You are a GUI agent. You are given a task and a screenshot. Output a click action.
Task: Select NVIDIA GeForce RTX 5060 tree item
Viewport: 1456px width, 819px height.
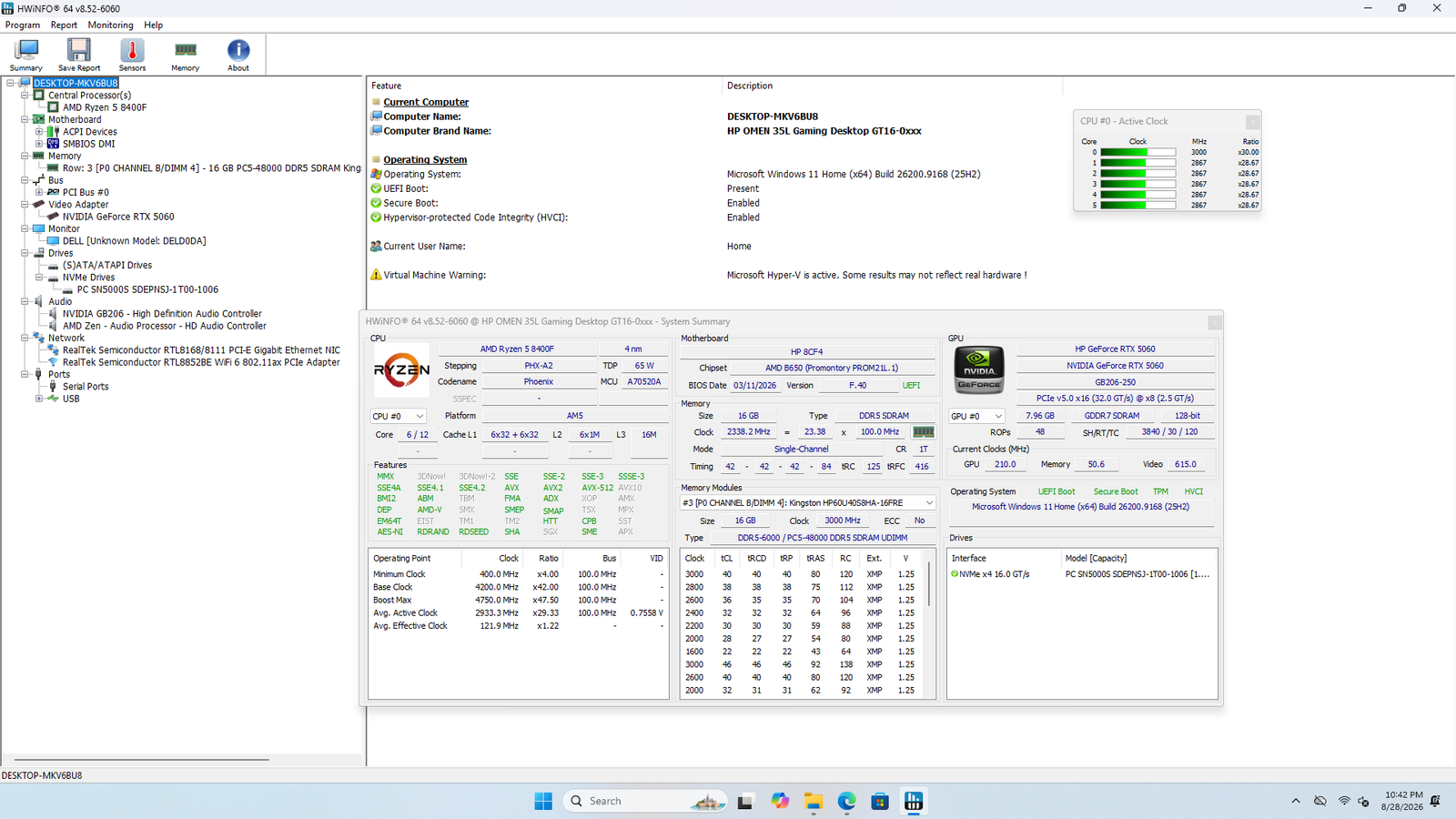coord(118,217)
